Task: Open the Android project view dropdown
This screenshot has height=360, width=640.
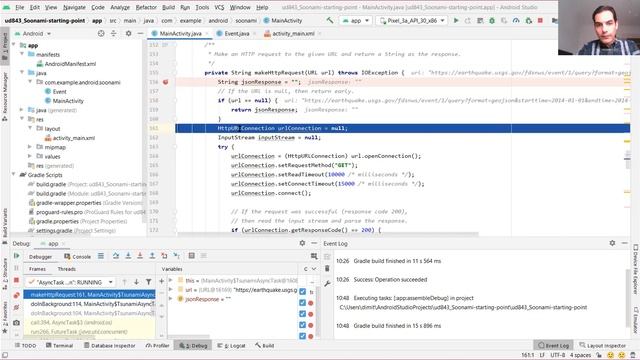Action: click(x=33, y=33)
